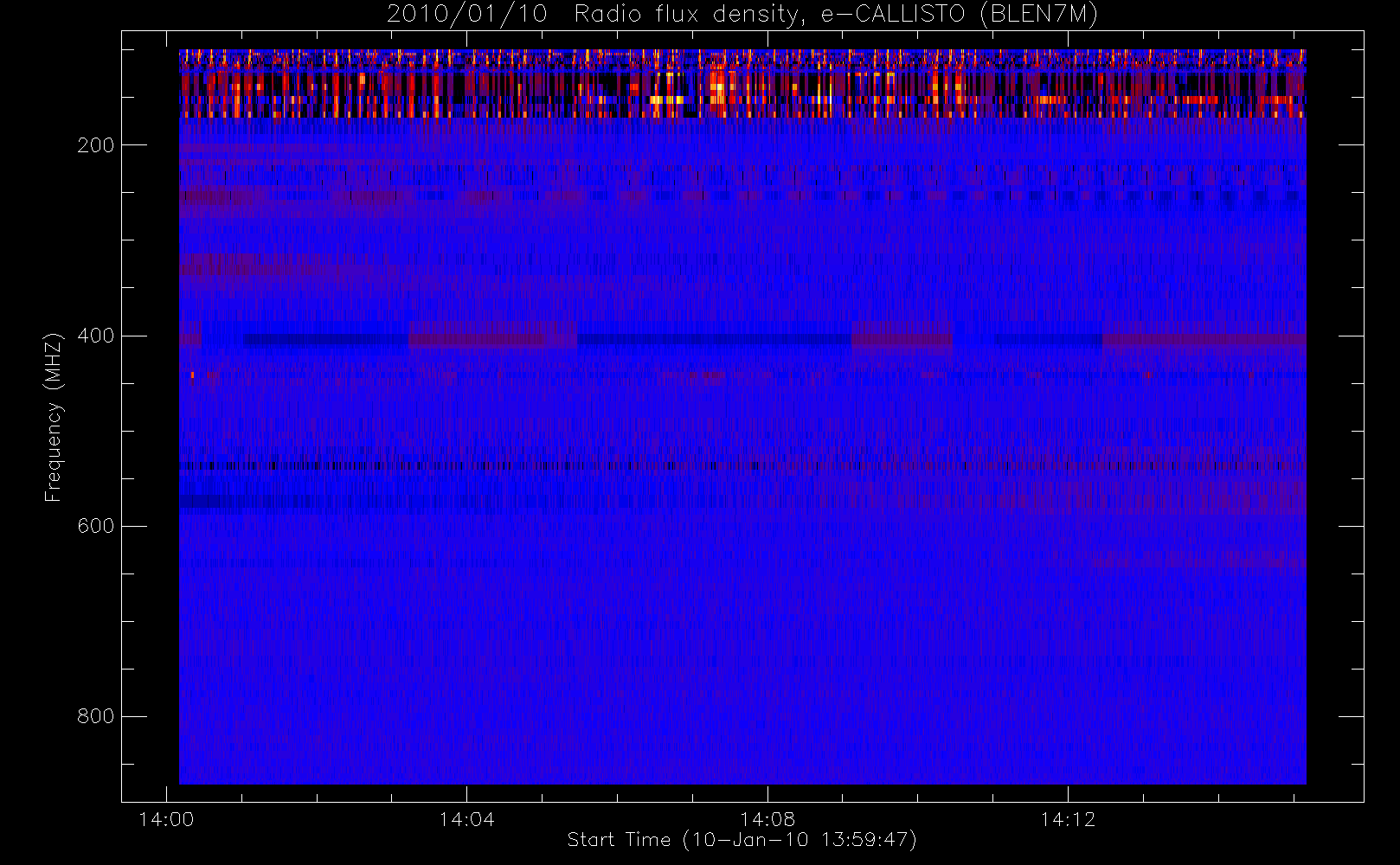Click the 200 frequency tick label

(95, 145)
